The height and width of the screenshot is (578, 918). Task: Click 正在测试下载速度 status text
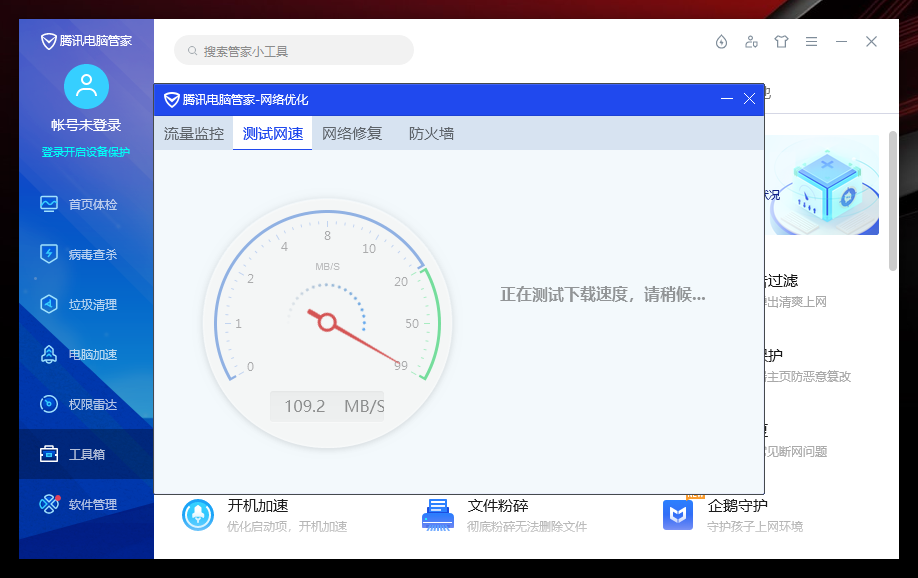(602, 294)
